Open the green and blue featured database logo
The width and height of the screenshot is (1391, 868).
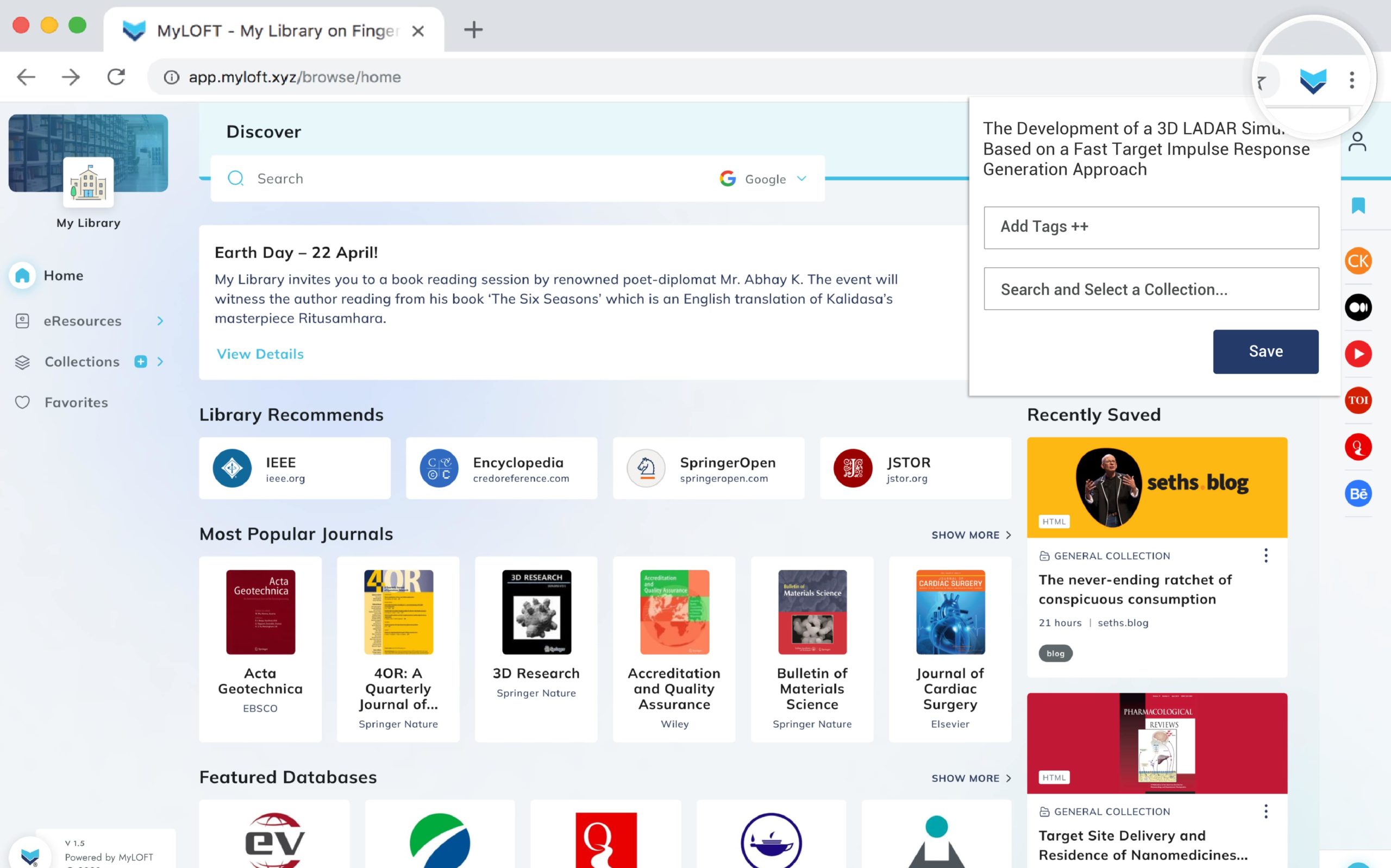click(440, 840)
